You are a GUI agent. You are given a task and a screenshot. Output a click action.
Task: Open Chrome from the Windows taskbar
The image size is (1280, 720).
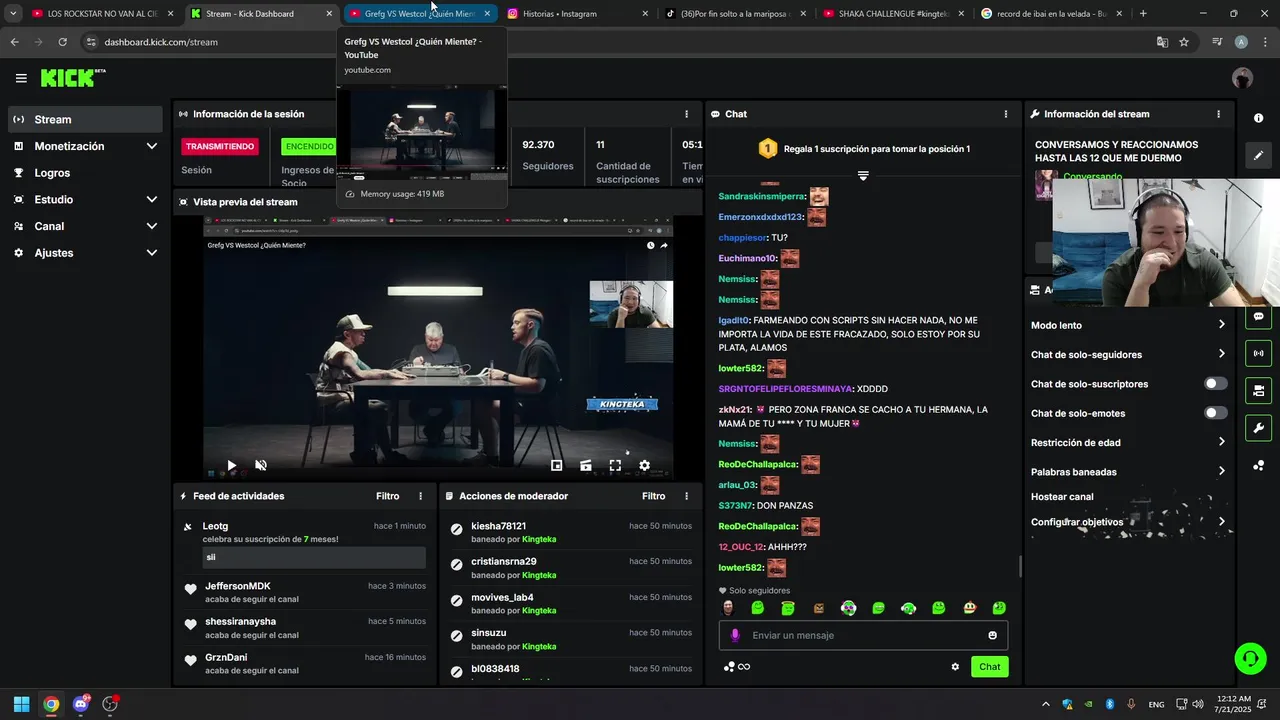pos(51,704)
